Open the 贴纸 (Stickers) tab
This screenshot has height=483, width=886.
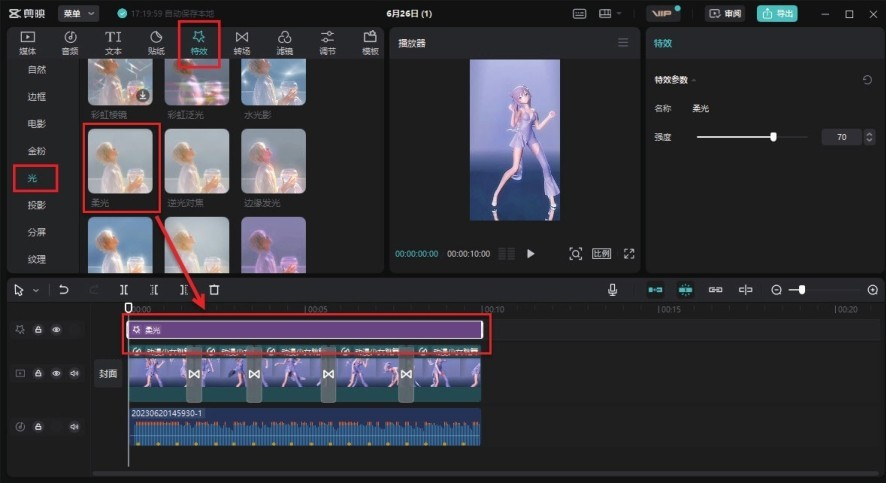(x=156, y=43)
